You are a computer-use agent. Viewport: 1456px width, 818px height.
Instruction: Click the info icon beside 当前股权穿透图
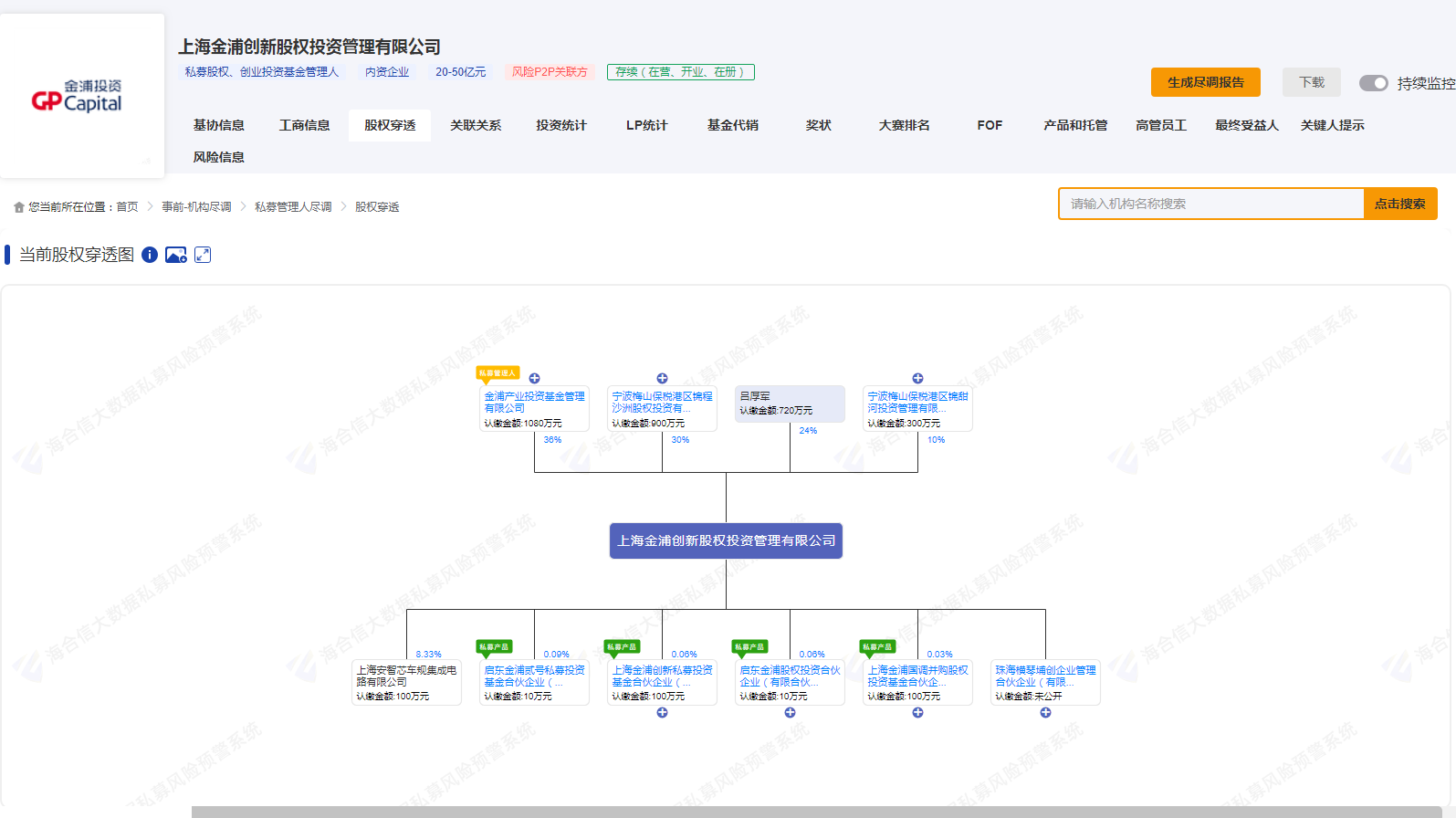pyautogui.click(x=150, y=255)
